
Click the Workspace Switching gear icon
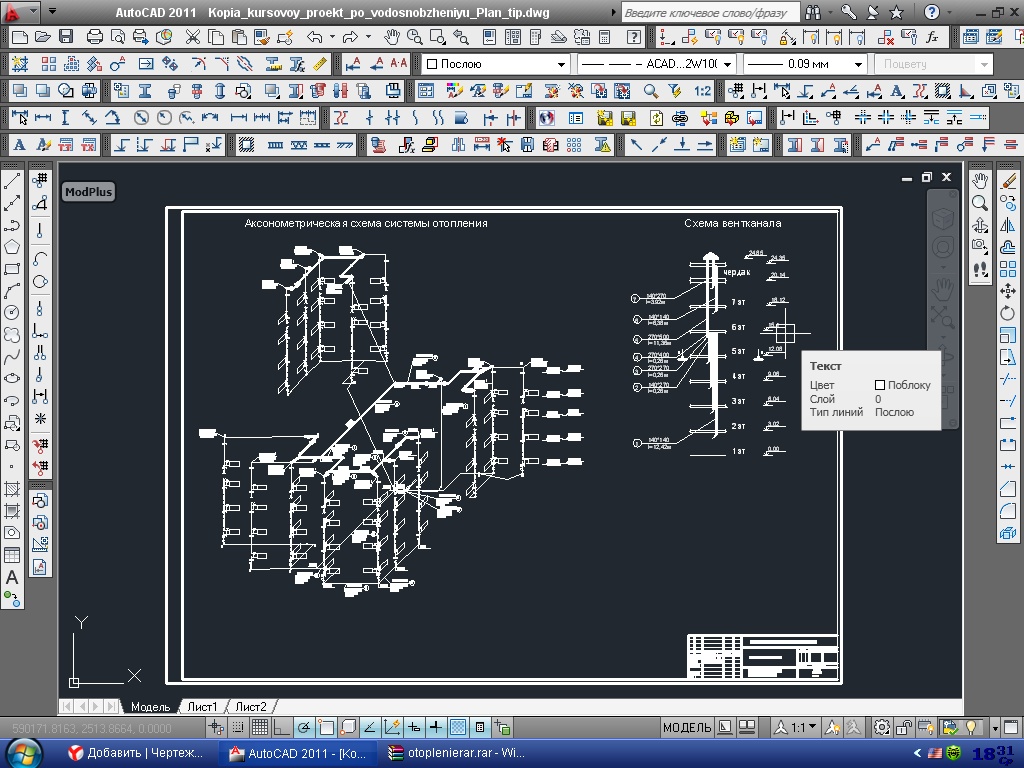pos(882,727)
